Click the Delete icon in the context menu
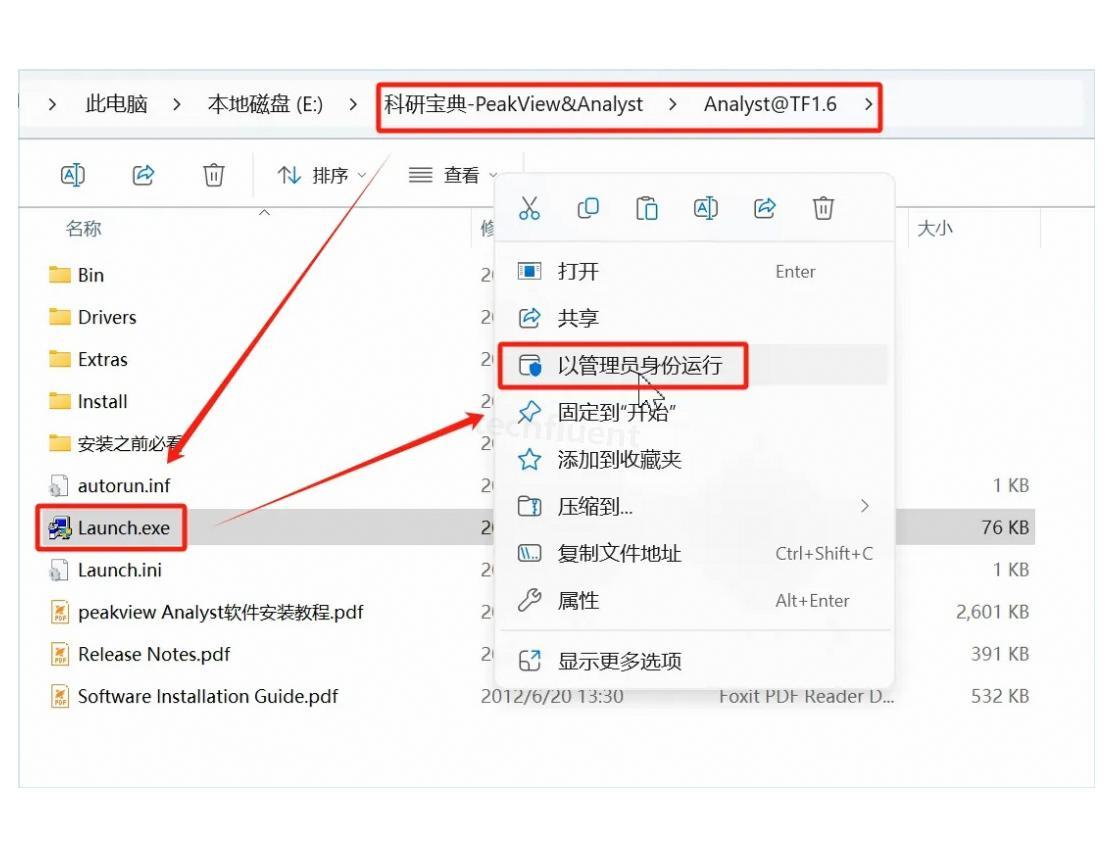Screen dimensions: 1114x857 point(822,208)
